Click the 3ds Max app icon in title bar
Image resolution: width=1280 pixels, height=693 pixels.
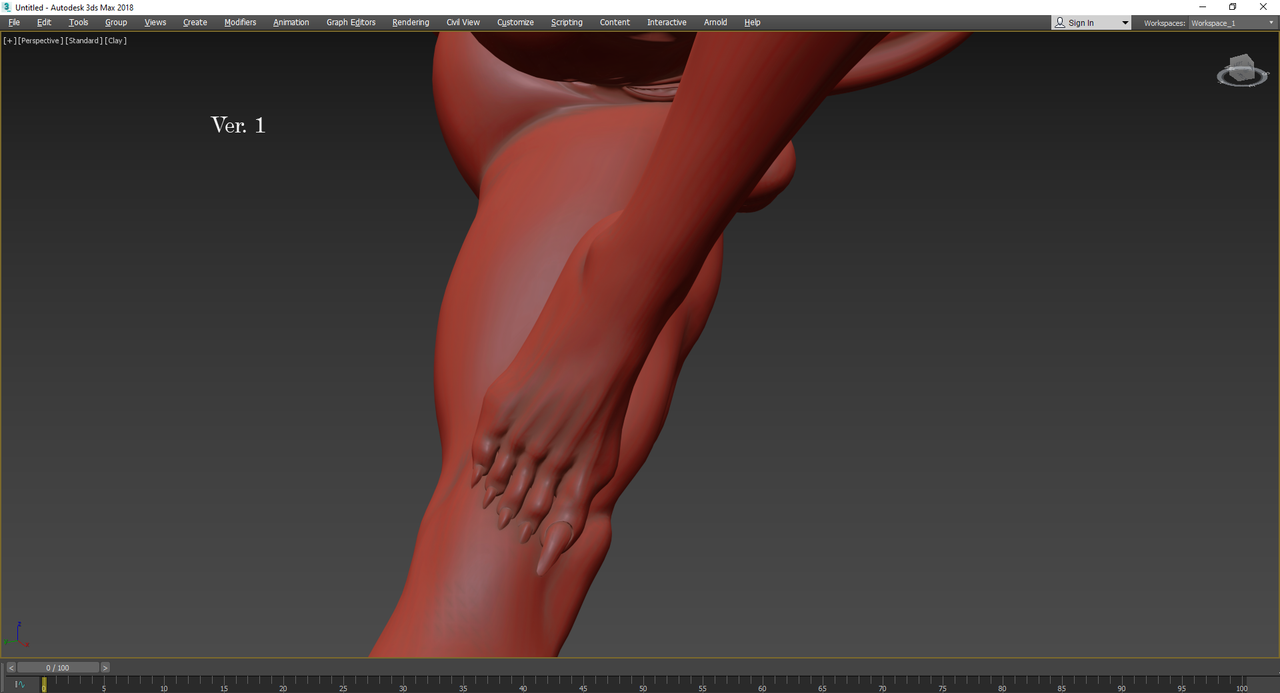pyautogui.click(x=7, y=7)
